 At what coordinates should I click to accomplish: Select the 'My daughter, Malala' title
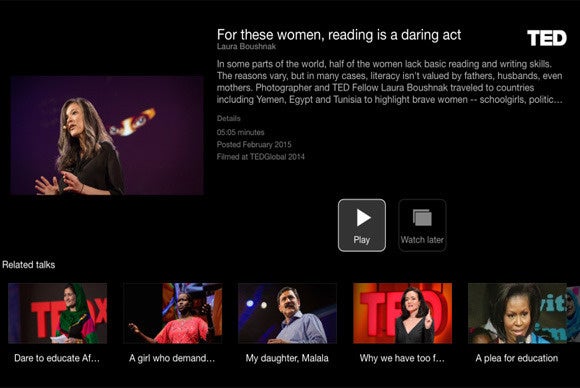point(287,358)
